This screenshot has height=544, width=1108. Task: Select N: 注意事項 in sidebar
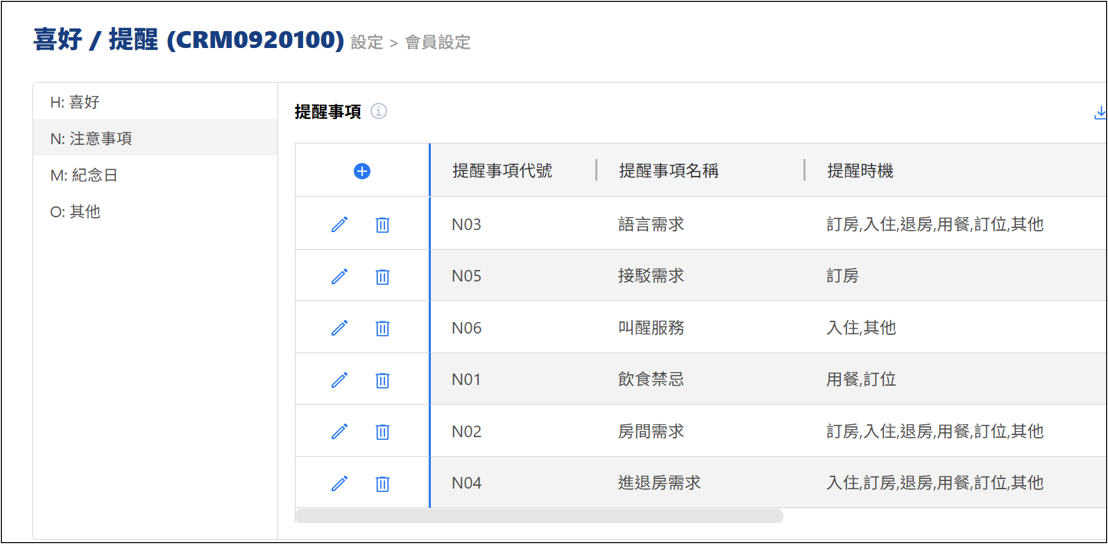91,139
